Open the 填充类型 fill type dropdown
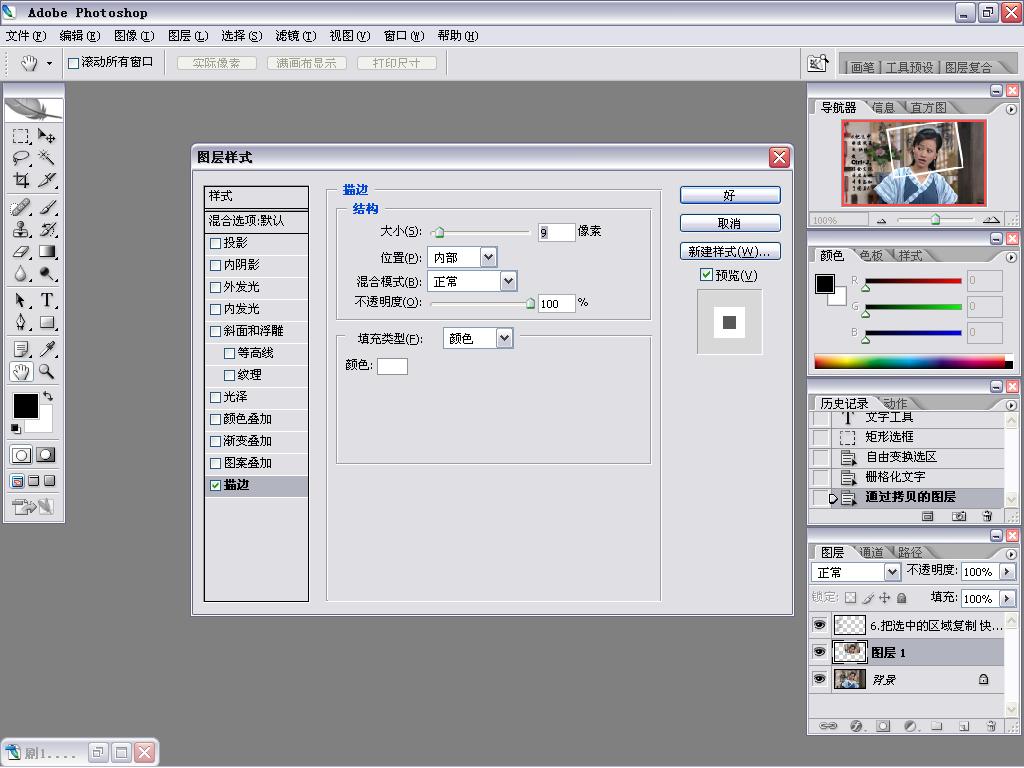Viewport: 1024px width, 768px height. (x=504, y=338)
